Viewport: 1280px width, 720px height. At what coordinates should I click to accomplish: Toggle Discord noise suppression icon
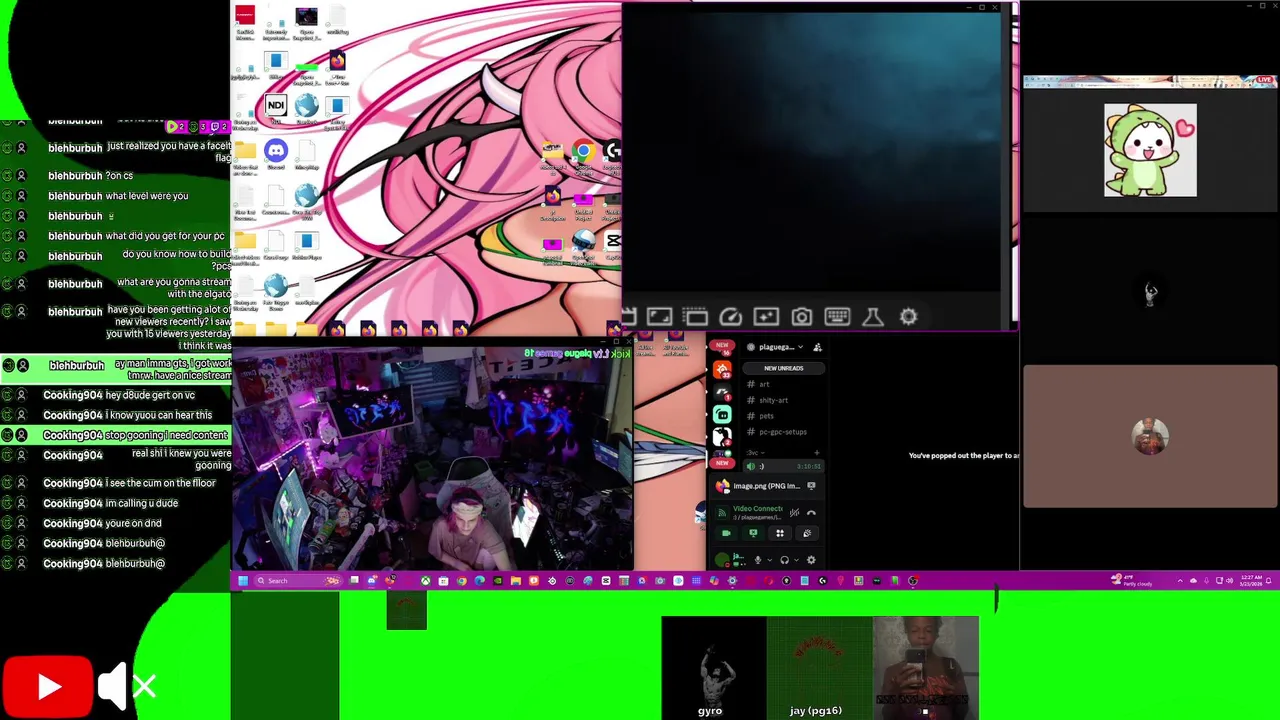pos(794,513)
